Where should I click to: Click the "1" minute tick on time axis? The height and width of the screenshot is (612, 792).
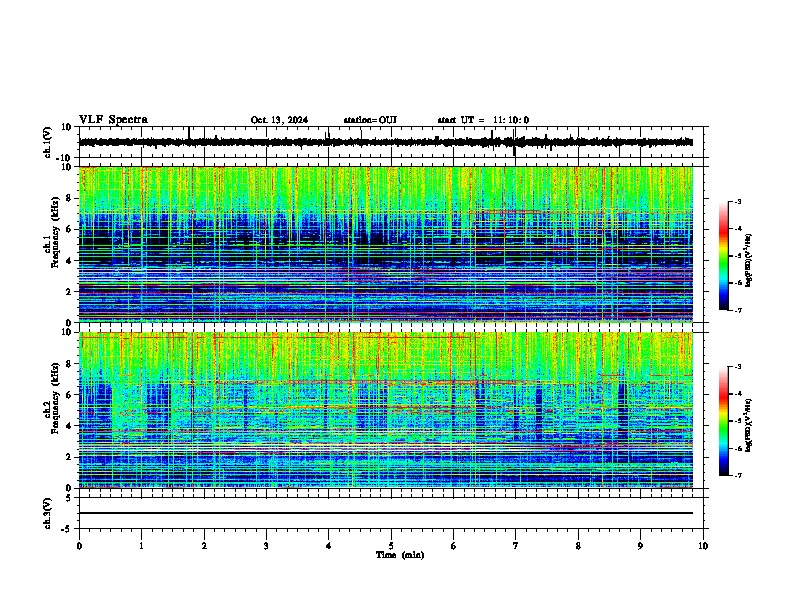(x=142, y=546)
